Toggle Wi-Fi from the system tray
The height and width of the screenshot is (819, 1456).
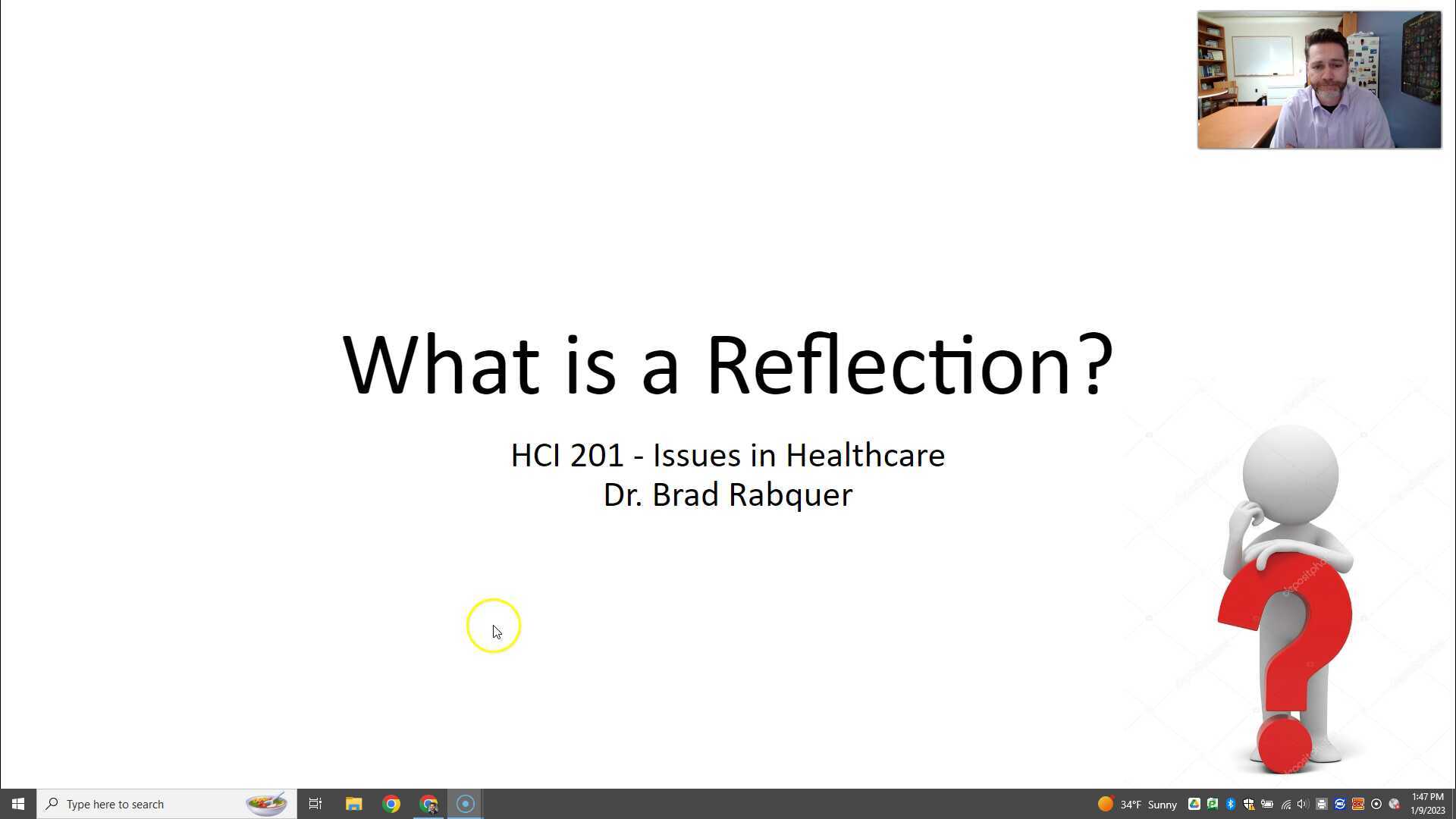pyautogui.click(x=1286, y=804)
